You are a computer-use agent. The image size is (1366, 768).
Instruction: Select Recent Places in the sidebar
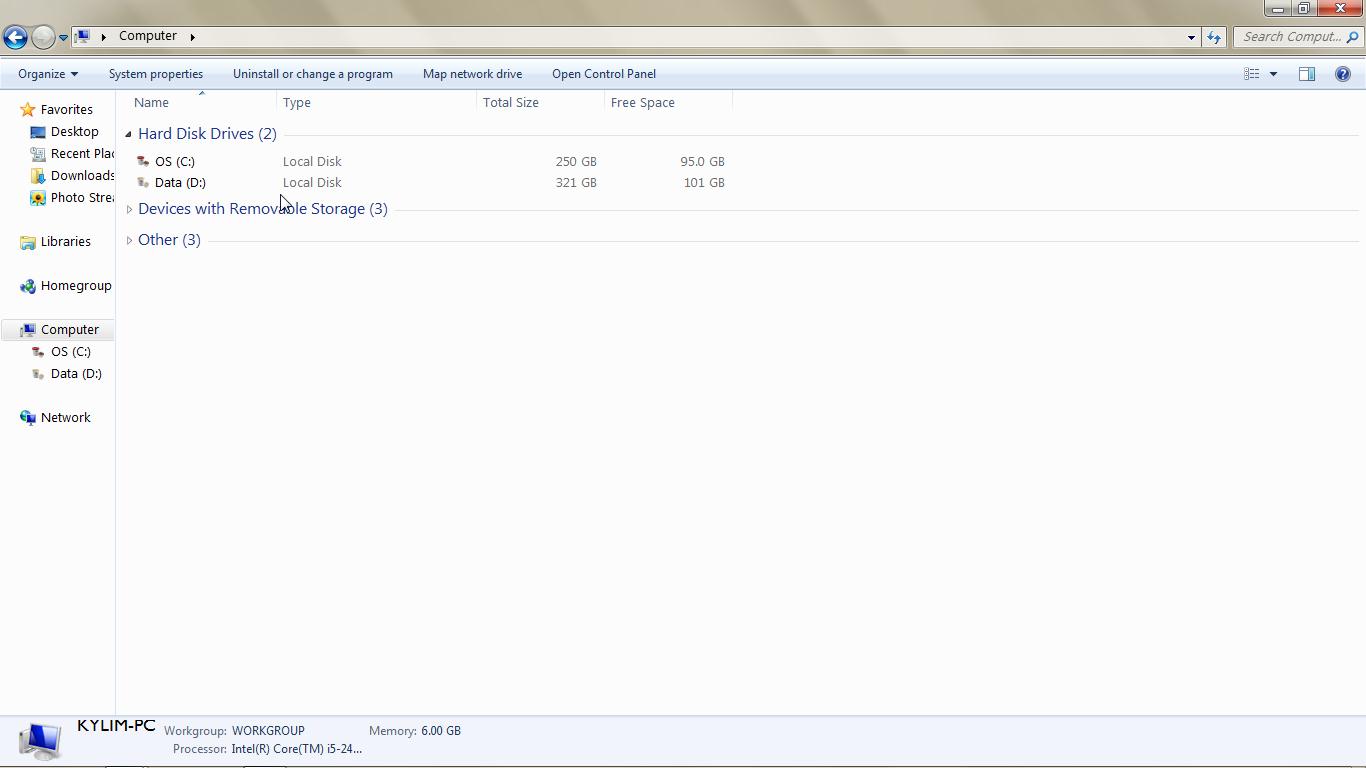click(80, 153)
